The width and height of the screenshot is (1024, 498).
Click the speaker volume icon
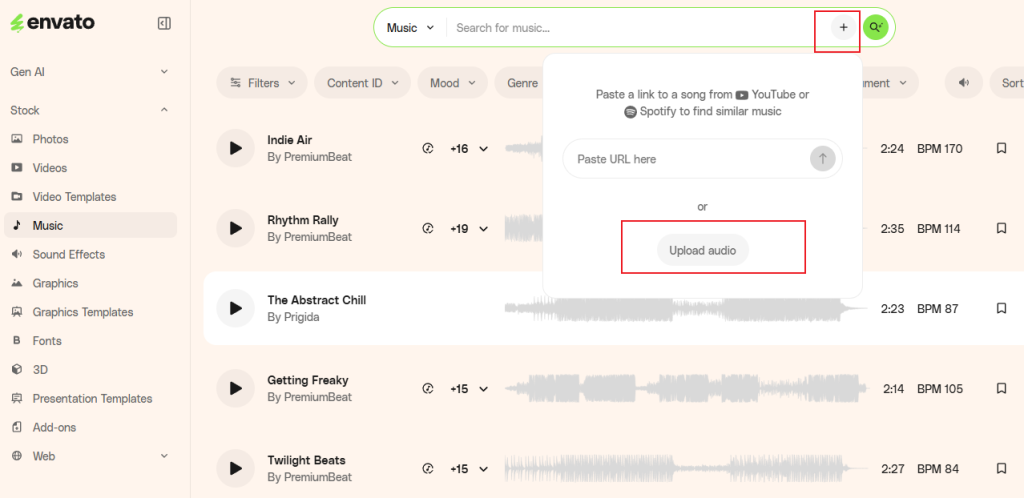tap(964, 83)
